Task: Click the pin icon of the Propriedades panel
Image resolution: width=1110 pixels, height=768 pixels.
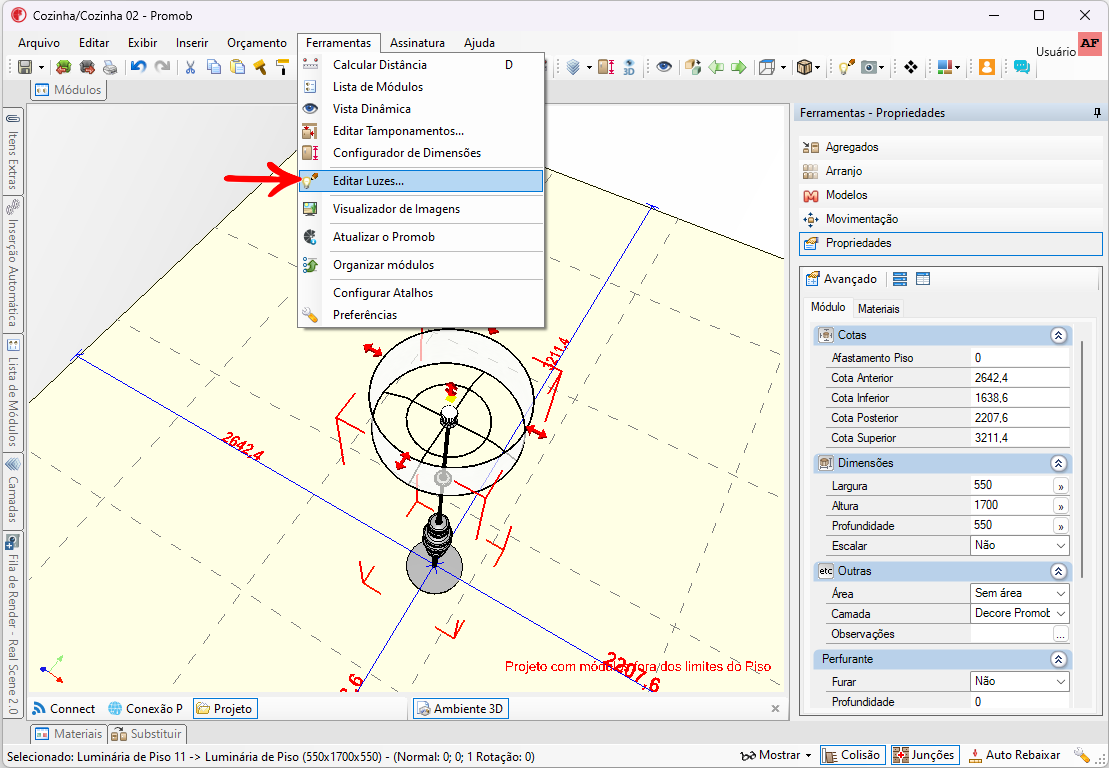Action: click(x=1097, y=113)
